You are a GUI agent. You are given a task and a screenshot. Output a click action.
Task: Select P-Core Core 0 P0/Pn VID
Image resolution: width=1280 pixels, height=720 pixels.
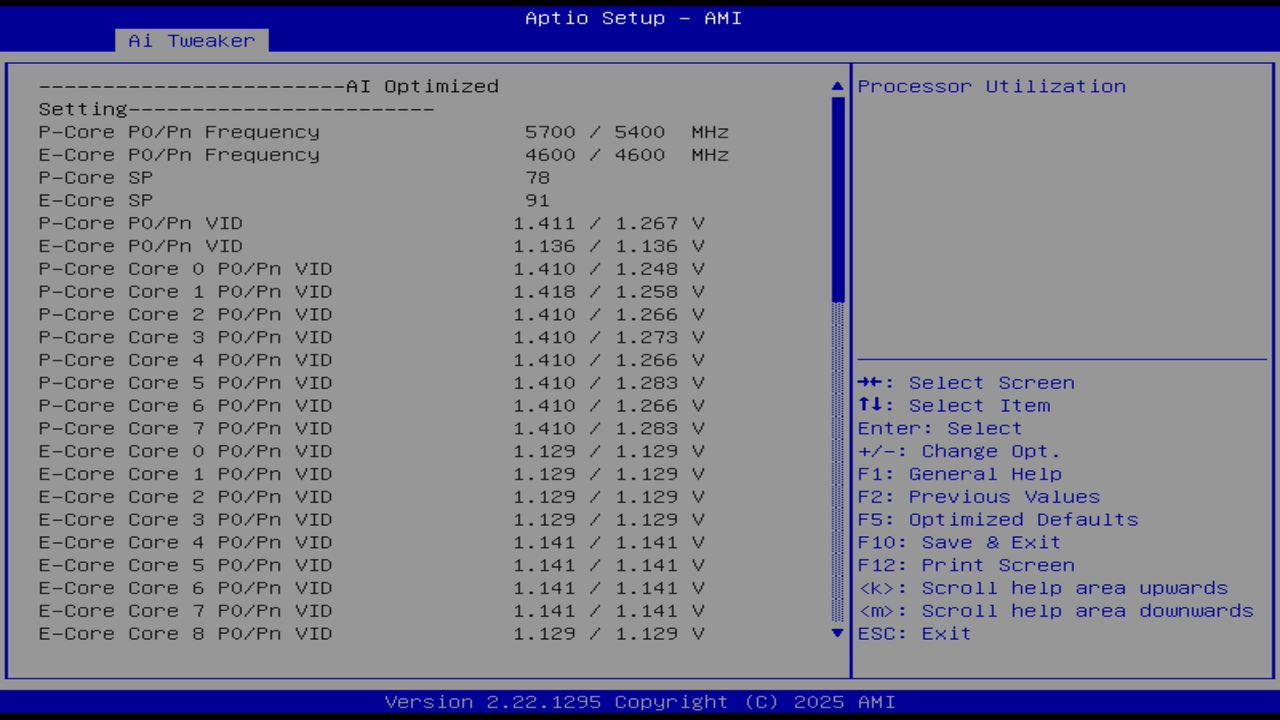click(185, 268)
